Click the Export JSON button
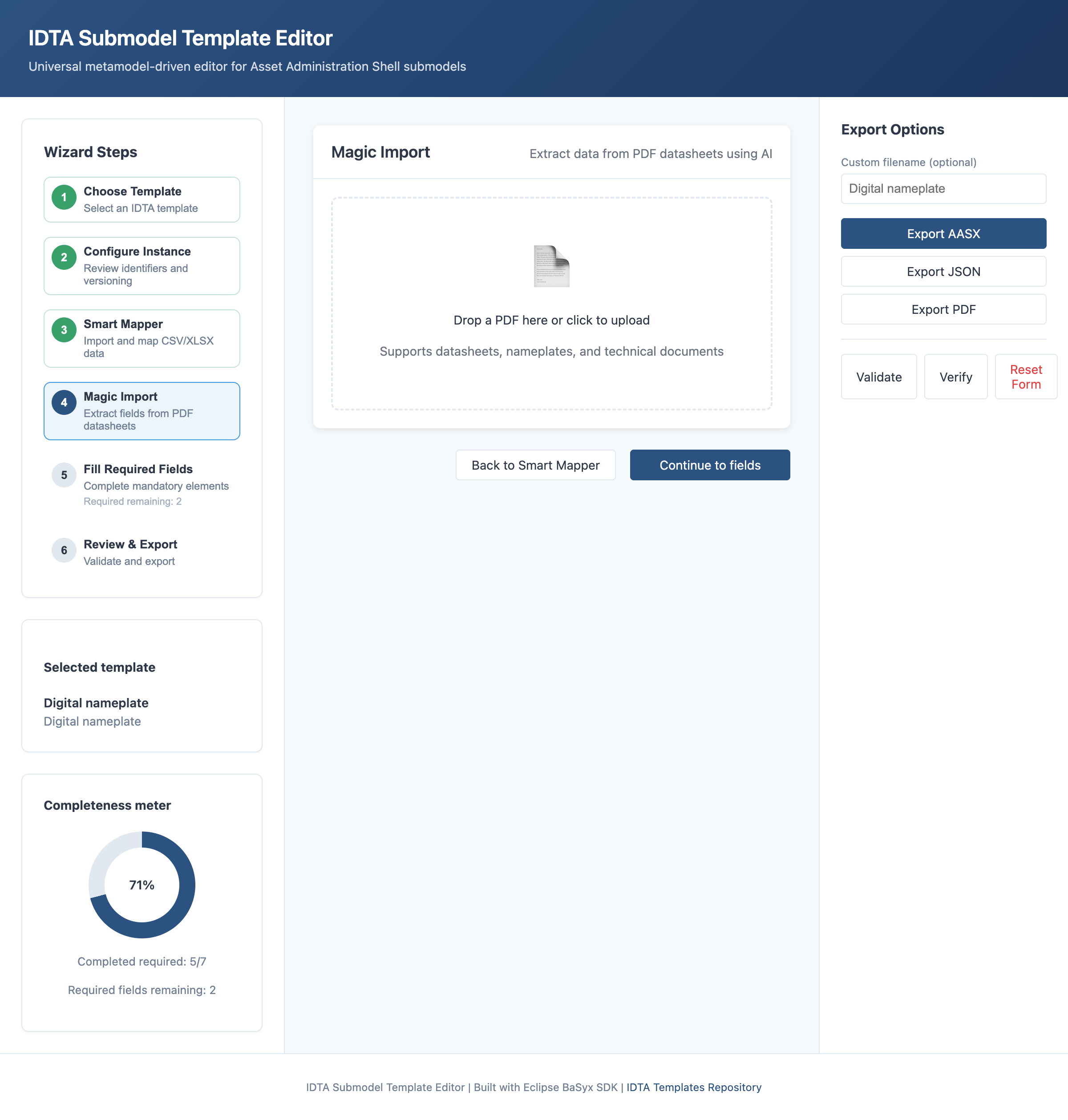 943,272
